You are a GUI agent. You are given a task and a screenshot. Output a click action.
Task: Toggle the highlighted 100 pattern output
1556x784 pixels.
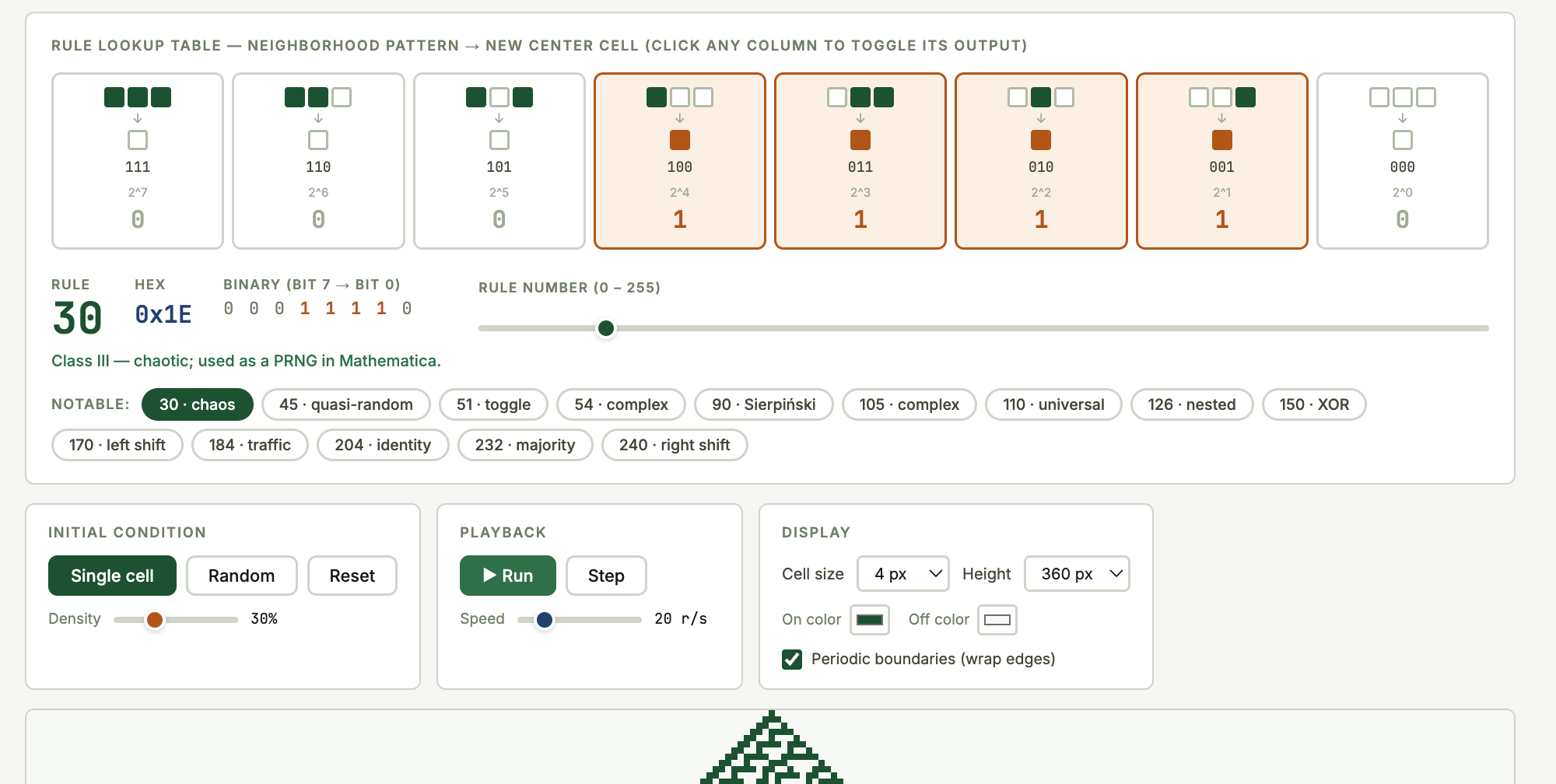pyautogui.click(x=680, y=161)
